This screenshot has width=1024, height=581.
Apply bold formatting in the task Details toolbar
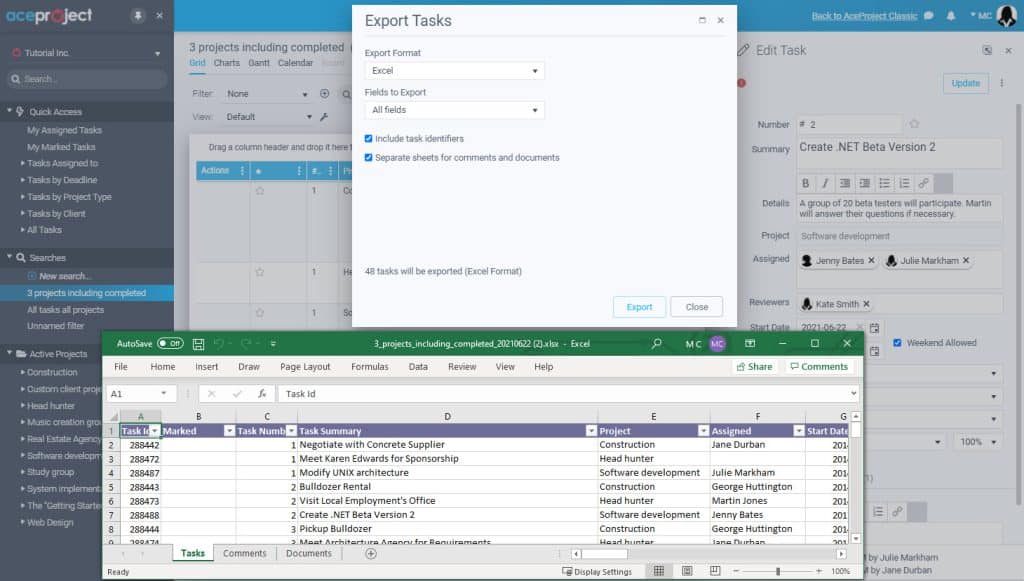(806, 183)
